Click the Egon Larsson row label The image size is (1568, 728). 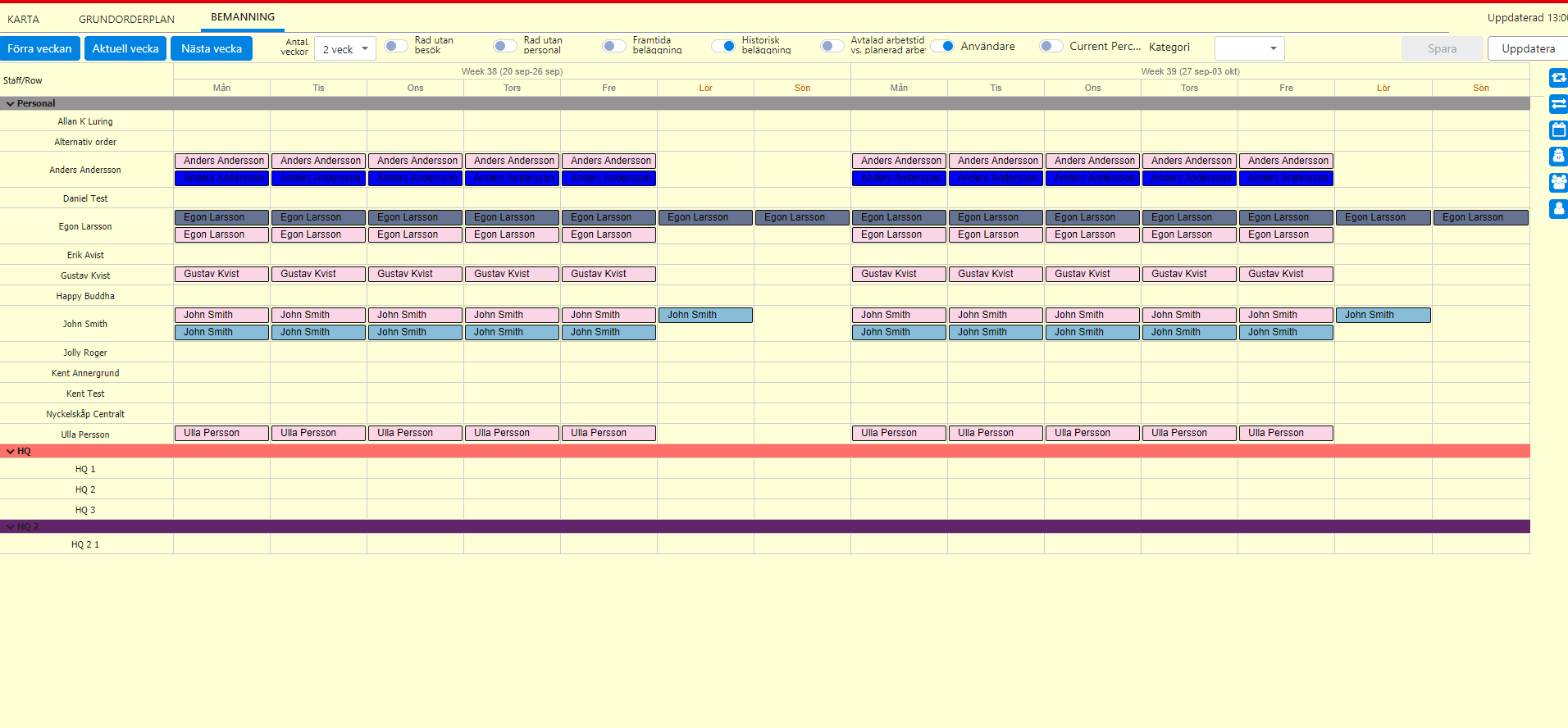[85, 226]
